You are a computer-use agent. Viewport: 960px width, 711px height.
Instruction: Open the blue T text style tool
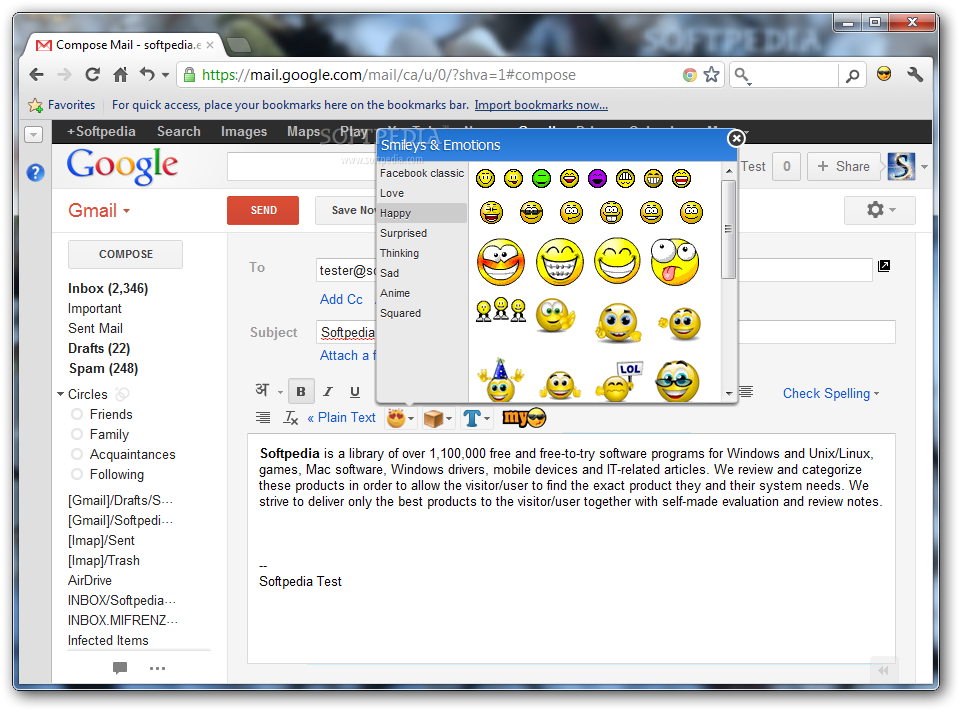point(476,418)
